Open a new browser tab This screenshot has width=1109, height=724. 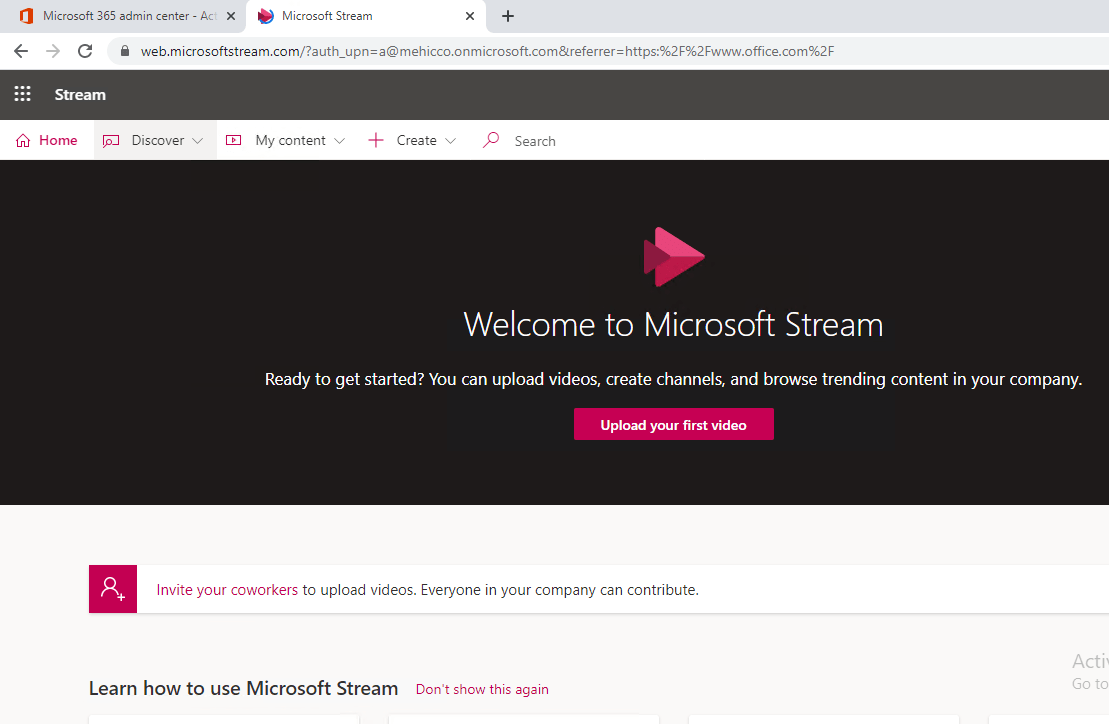point(508,16)
